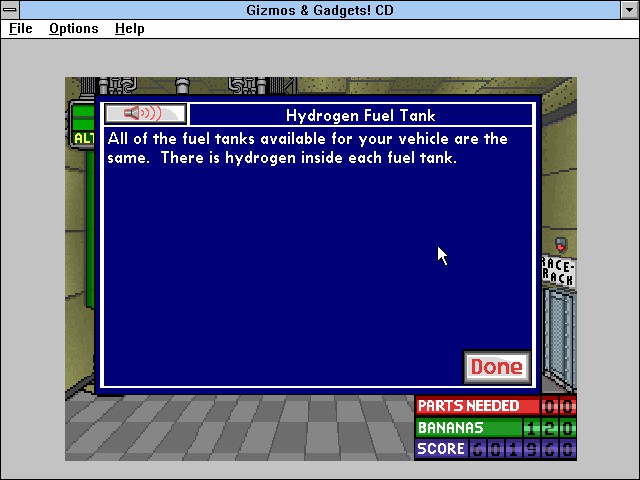Open the window control menu box
This screenshot has width=640, height=480.
click(10, 10)
